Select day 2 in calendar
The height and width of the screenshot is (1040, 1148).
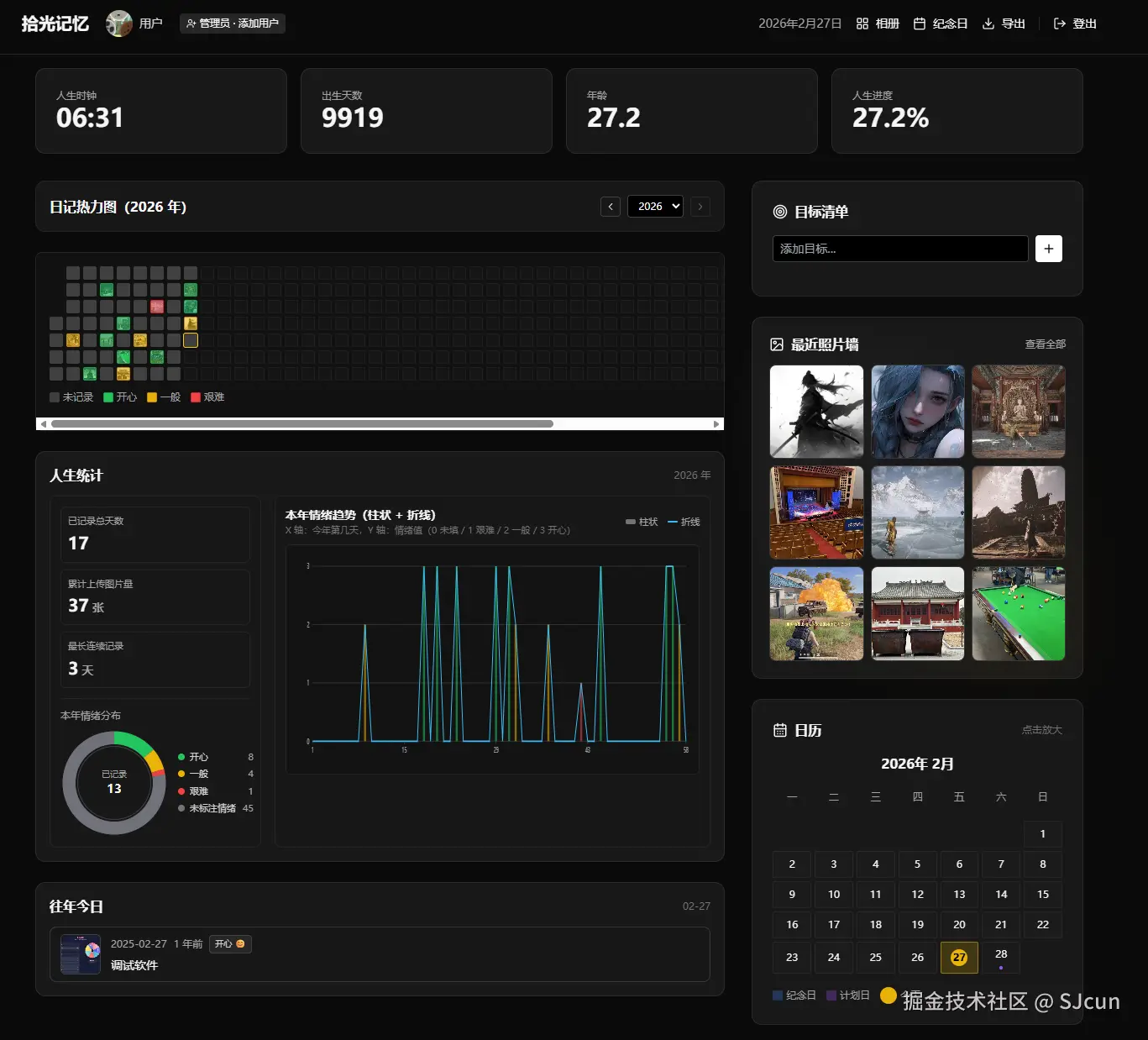pyautogui.click(x=792, y=864)
